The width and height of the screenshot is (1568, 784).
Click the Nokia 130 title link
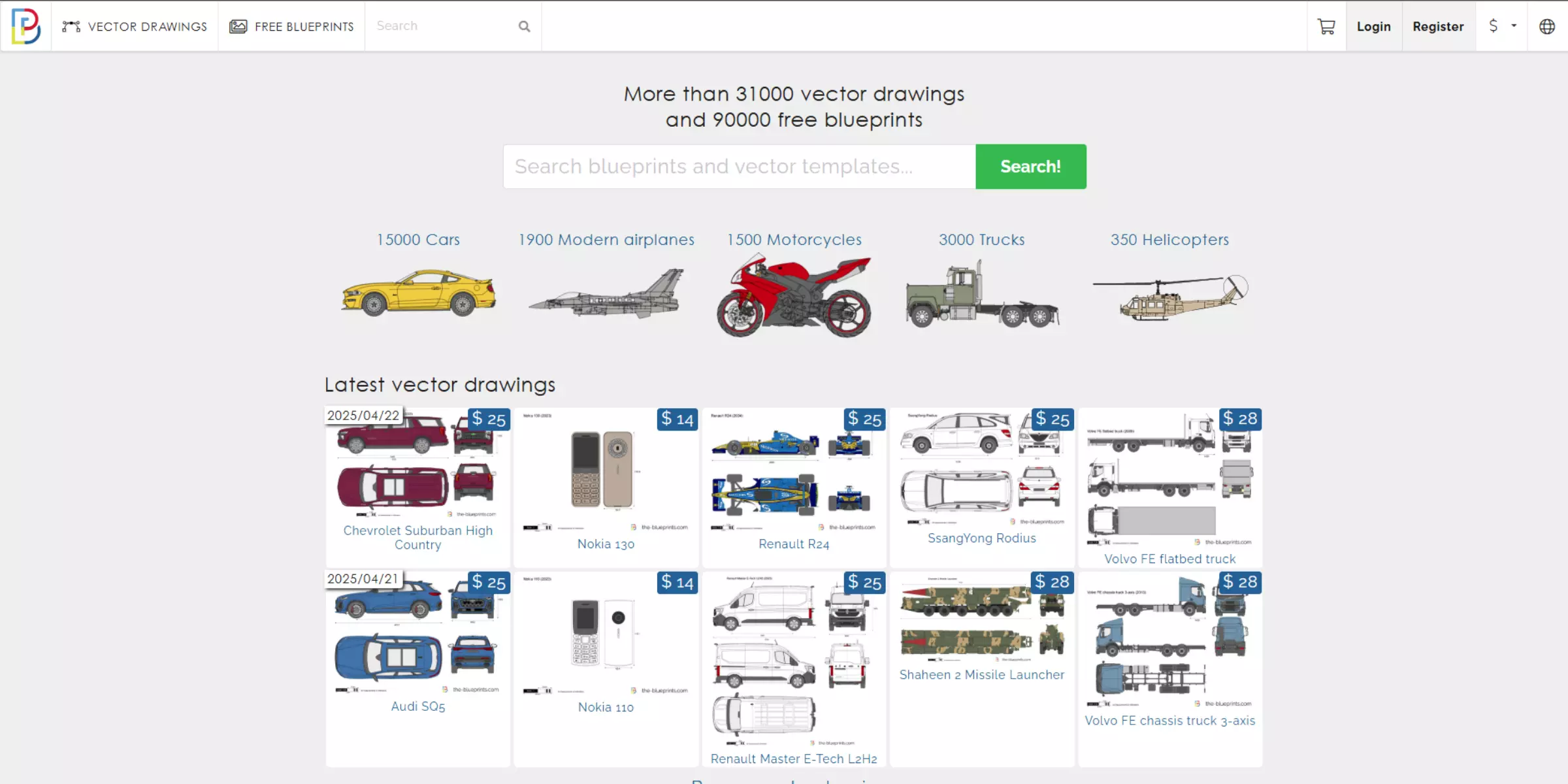(x=606, y=544)
